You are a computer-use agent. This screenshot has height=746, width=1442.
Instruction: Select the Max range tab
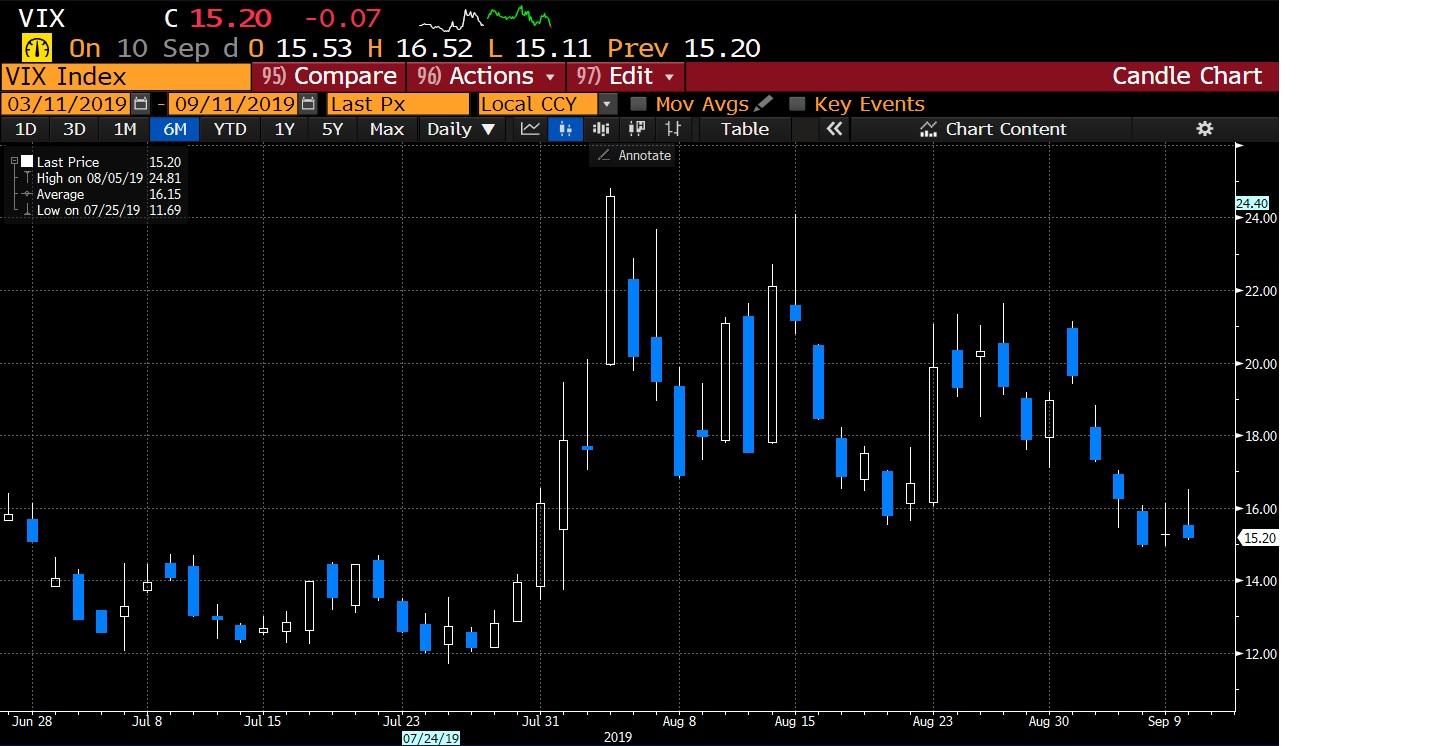(386, 129)
